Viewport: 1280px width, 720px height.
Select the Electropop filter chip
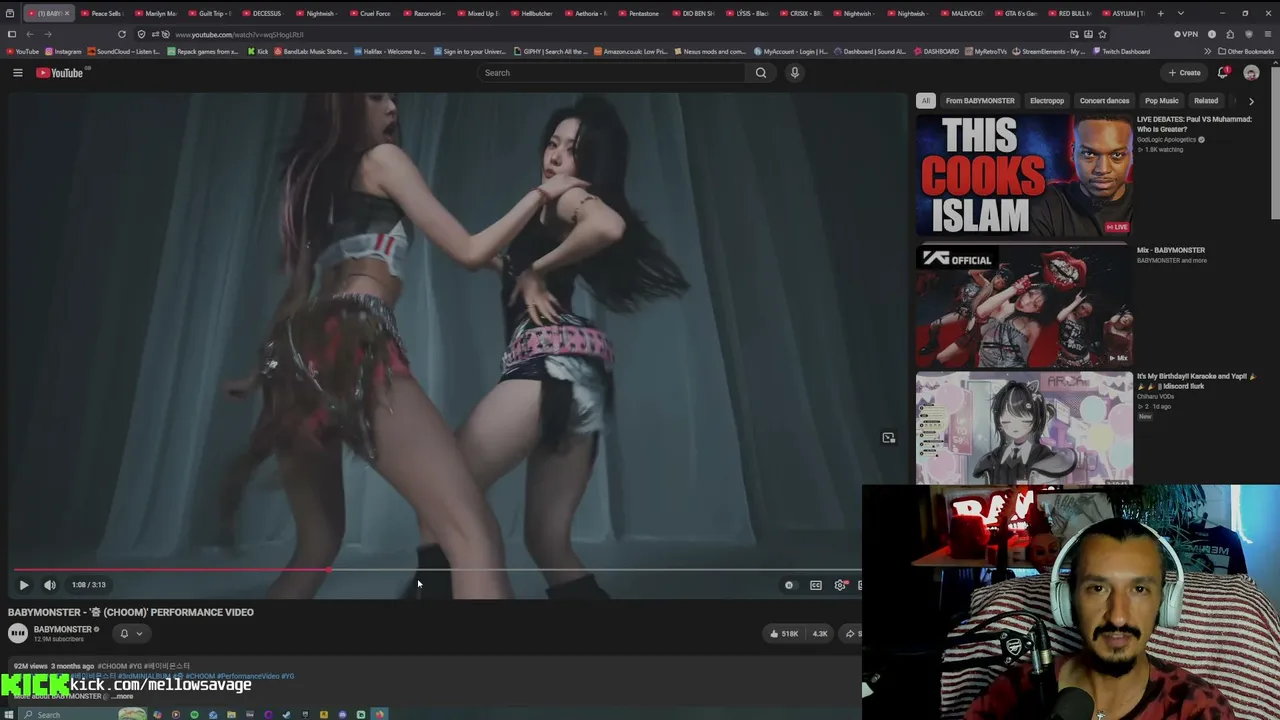click(1047, 101)
